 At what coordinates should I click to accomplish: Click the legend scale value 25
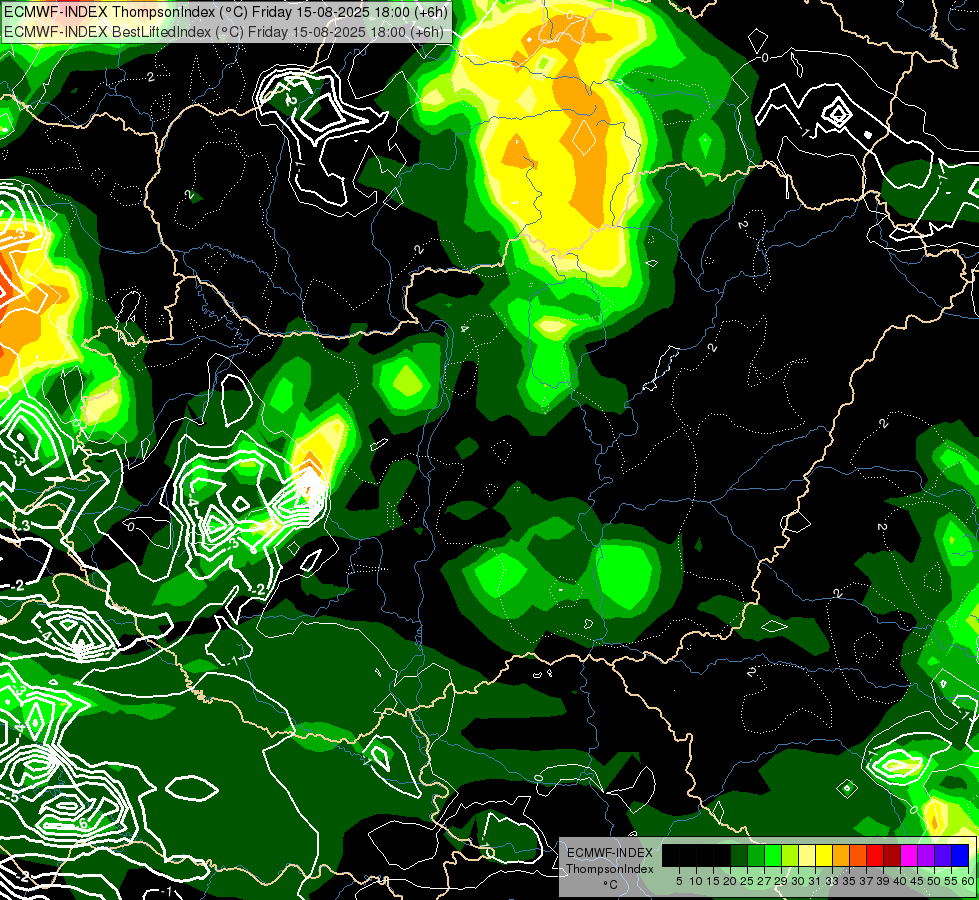(747, 881)
